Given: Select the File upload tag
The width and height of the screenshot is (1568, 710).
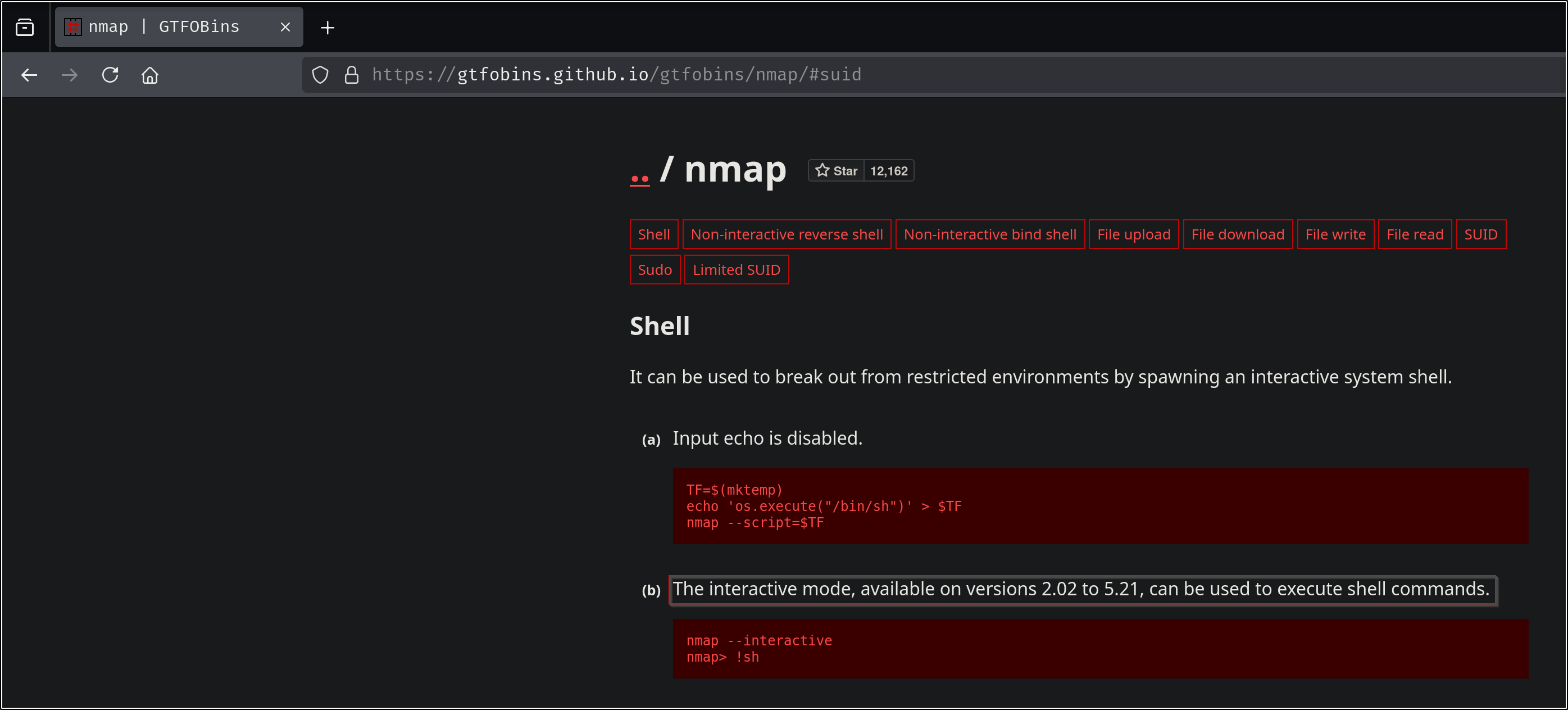Looking at the screenshot, I should (1133, 234).
